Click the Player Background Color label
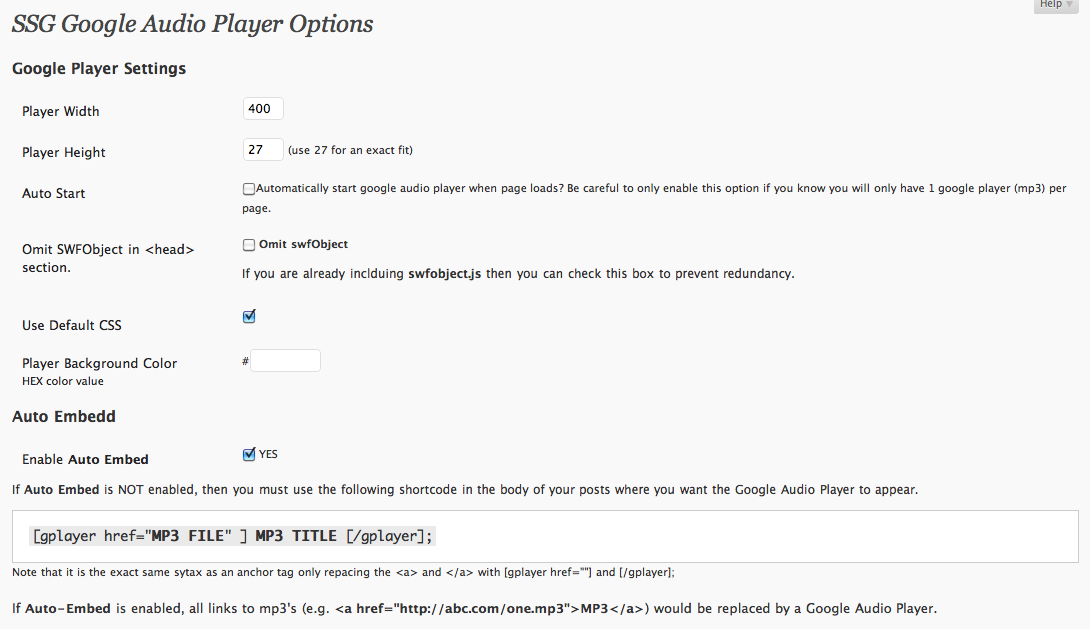The width and height of the screenshot is (1090, 629). [x=99, y=363]
